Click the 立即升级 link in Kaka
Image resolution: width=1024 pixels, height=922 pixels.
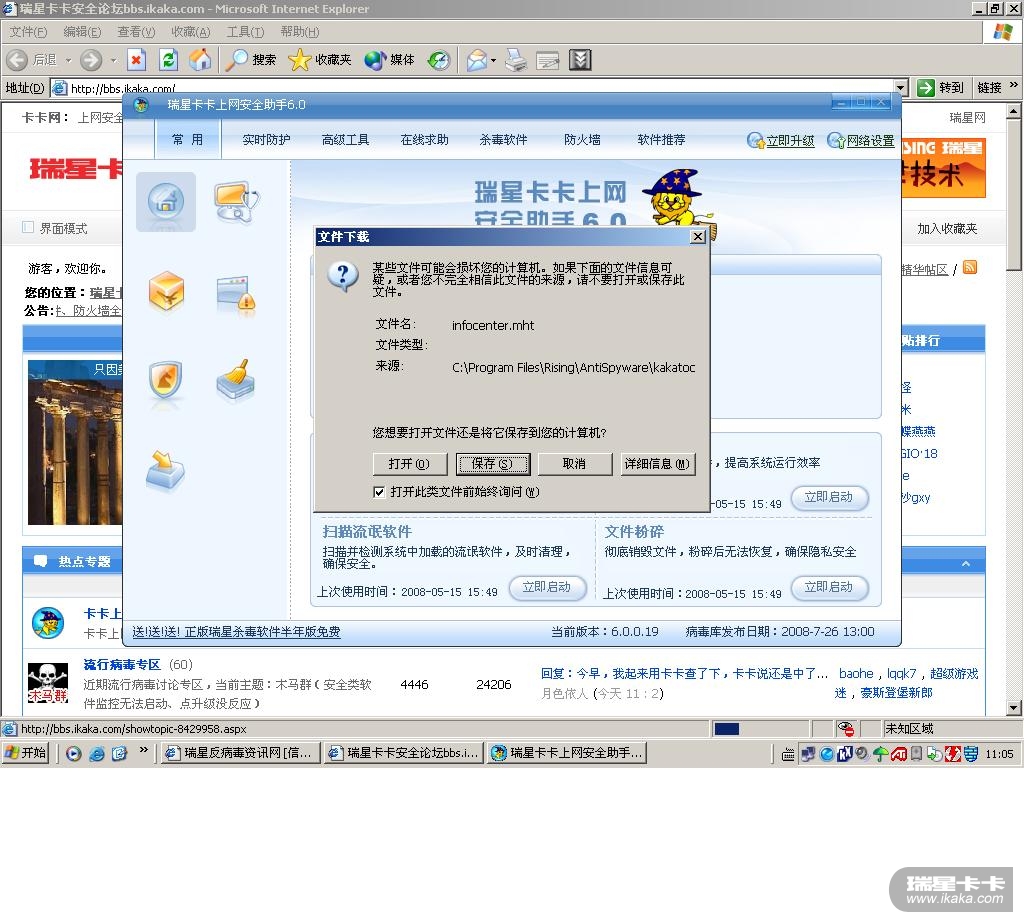click(790, 140)
